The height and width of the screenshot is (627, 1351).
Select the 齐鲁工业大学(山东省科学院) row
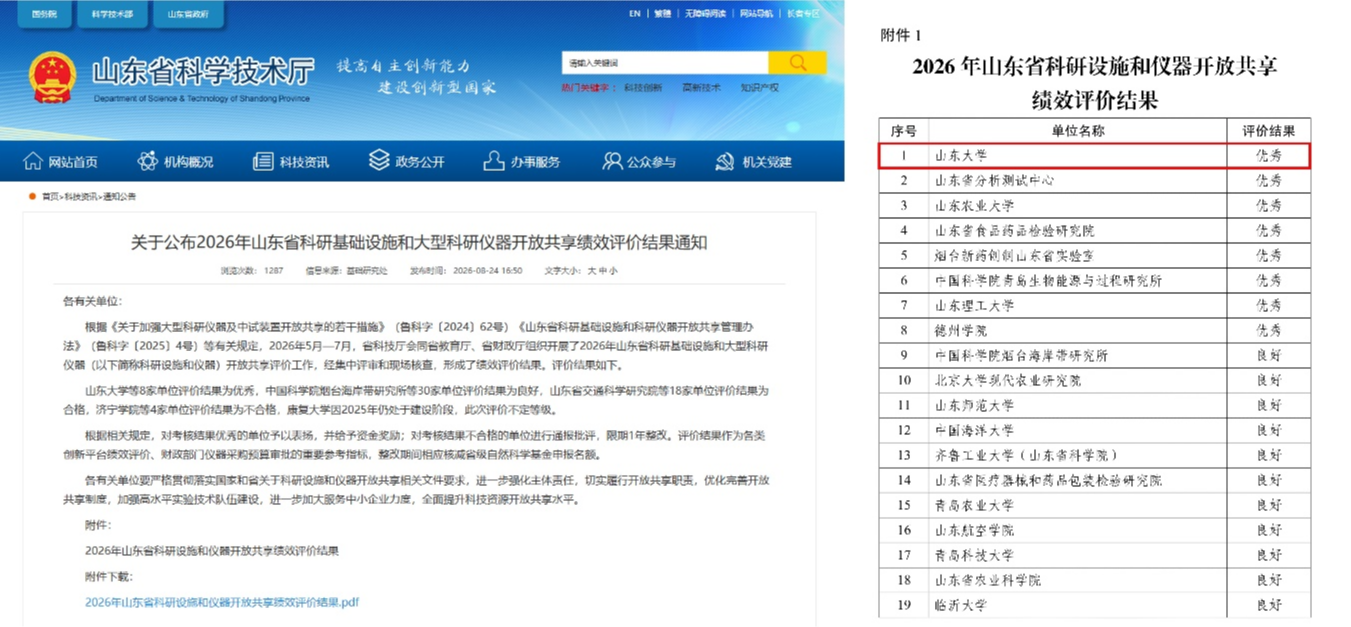point(1095,456)
